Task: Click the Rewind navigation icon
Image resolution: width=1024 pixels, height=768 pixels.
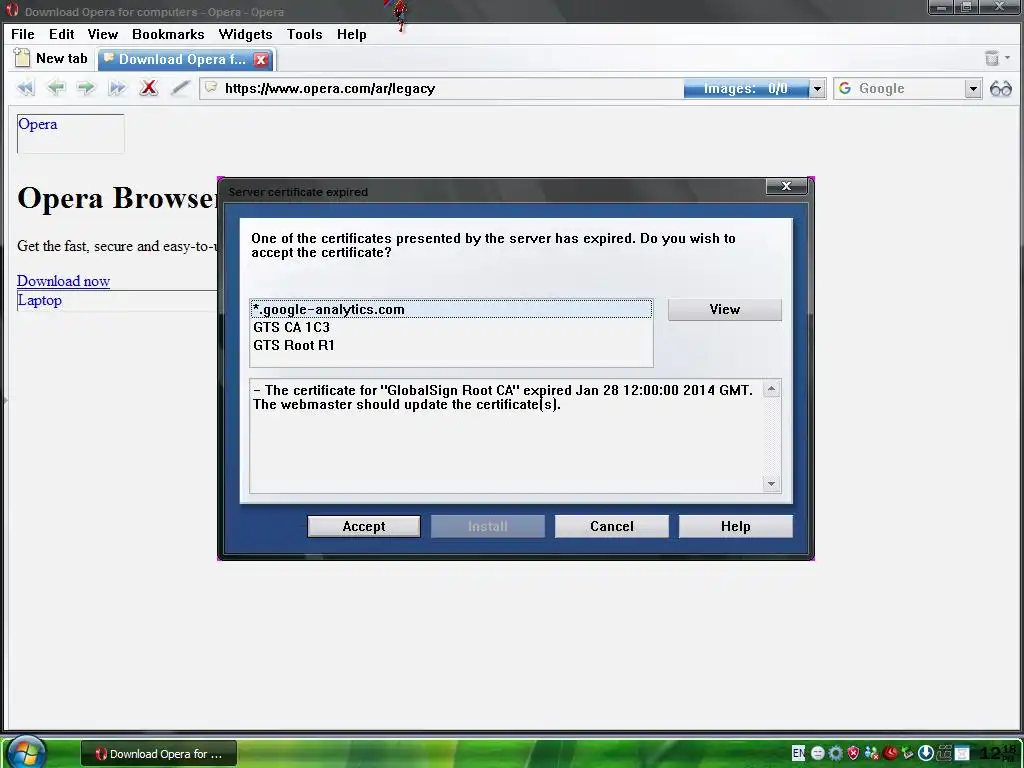Action: pyautogui.click(x=25, y=88)
